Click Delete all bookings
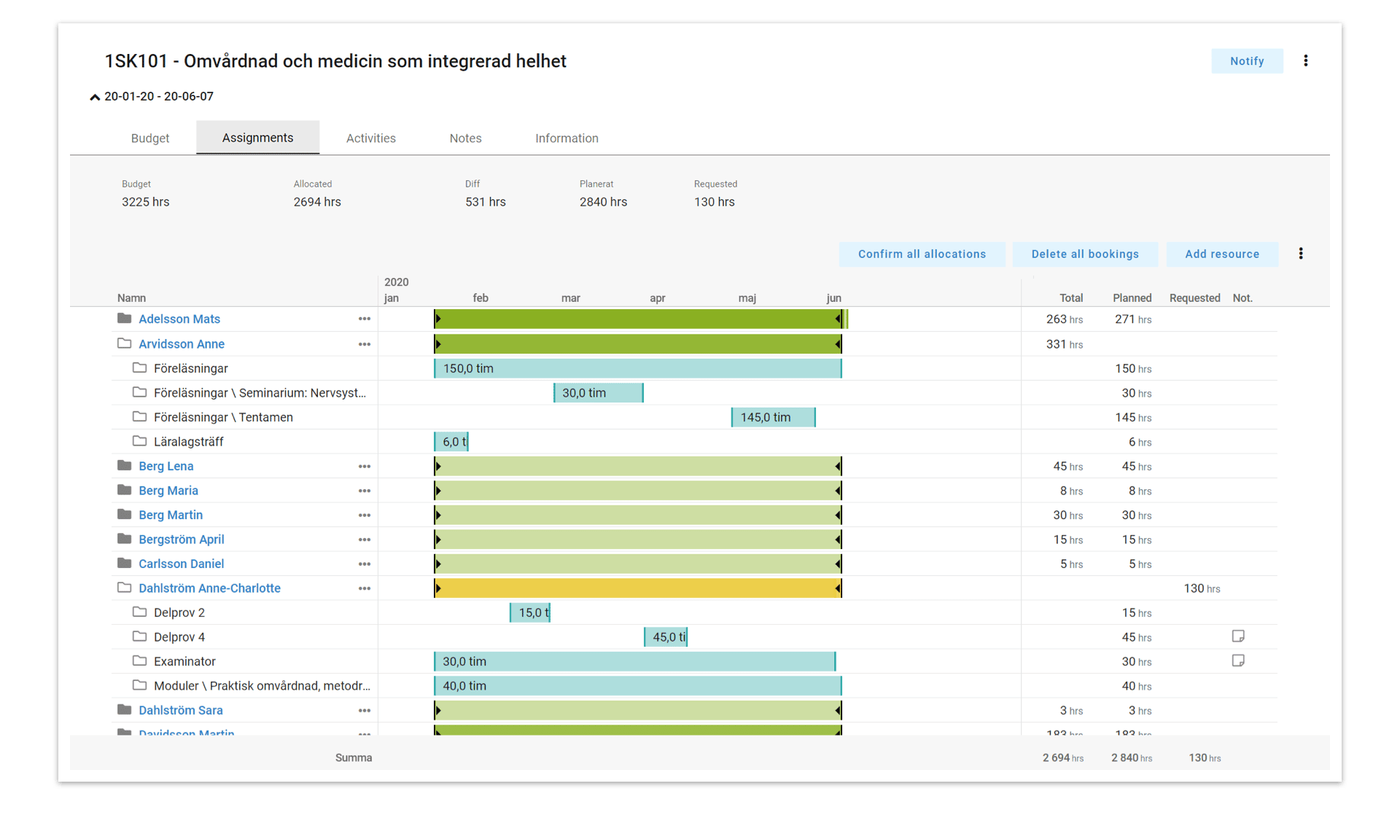Image resolution: width=1400 pixels, height=840 pixels. (1085, 254)
